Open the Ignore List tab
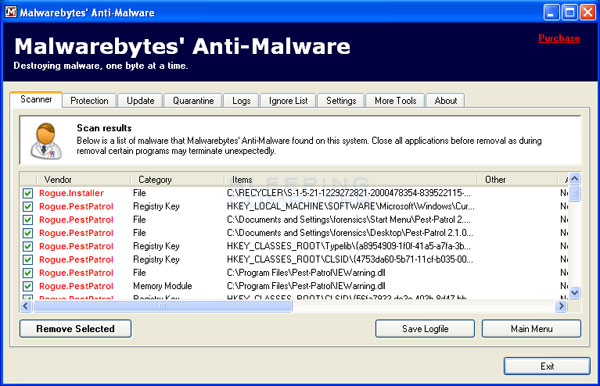 pos(288,101)
